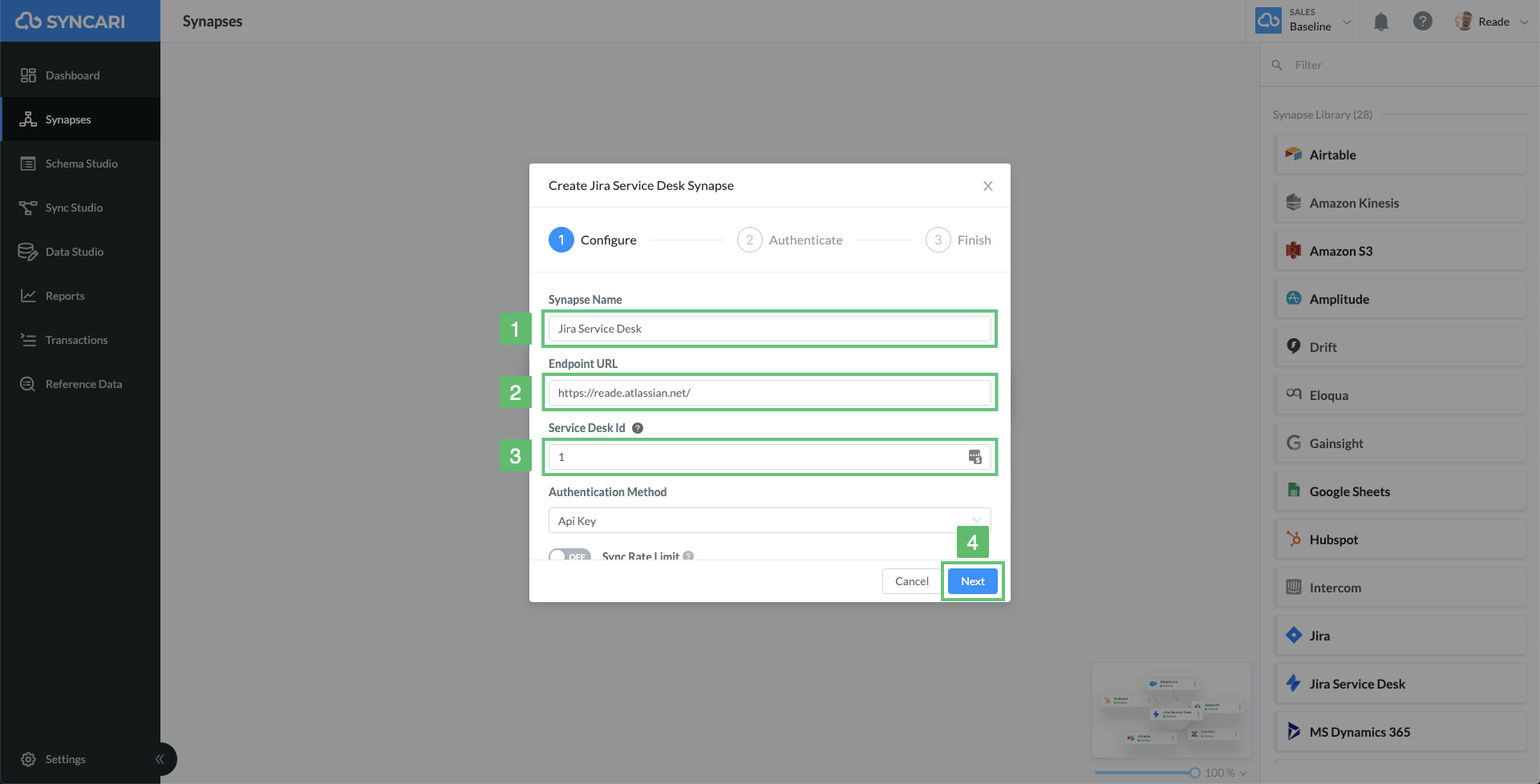Click the Service Desk Id field

coord(770,457)
